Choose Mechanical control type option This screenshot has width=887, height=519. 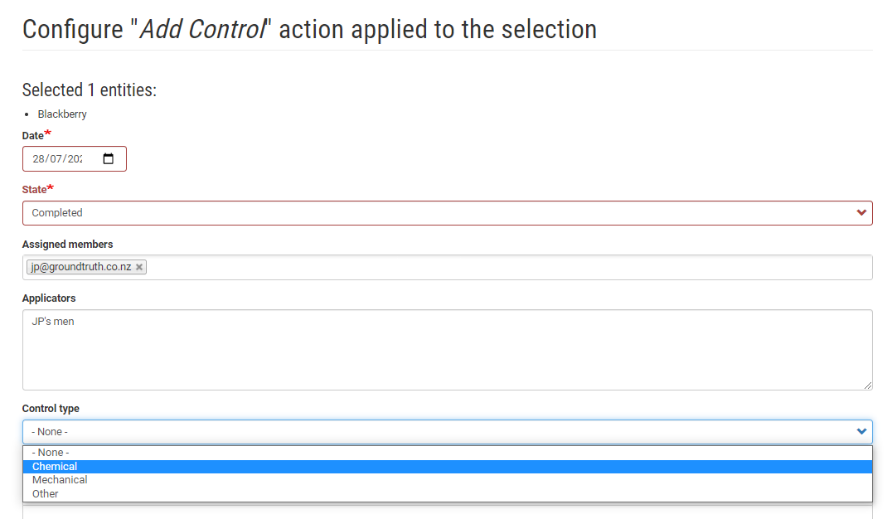point(447,480)
